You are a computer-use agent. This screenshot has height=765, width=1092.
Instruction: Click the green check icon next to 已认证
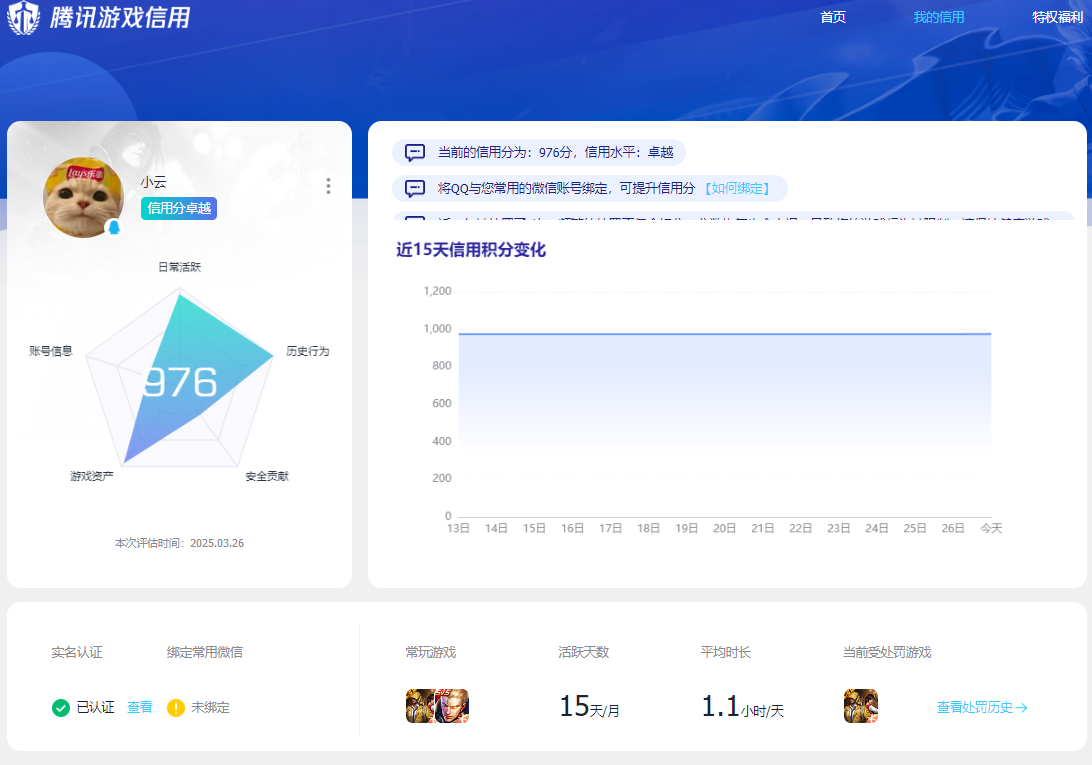pos(61,708)
